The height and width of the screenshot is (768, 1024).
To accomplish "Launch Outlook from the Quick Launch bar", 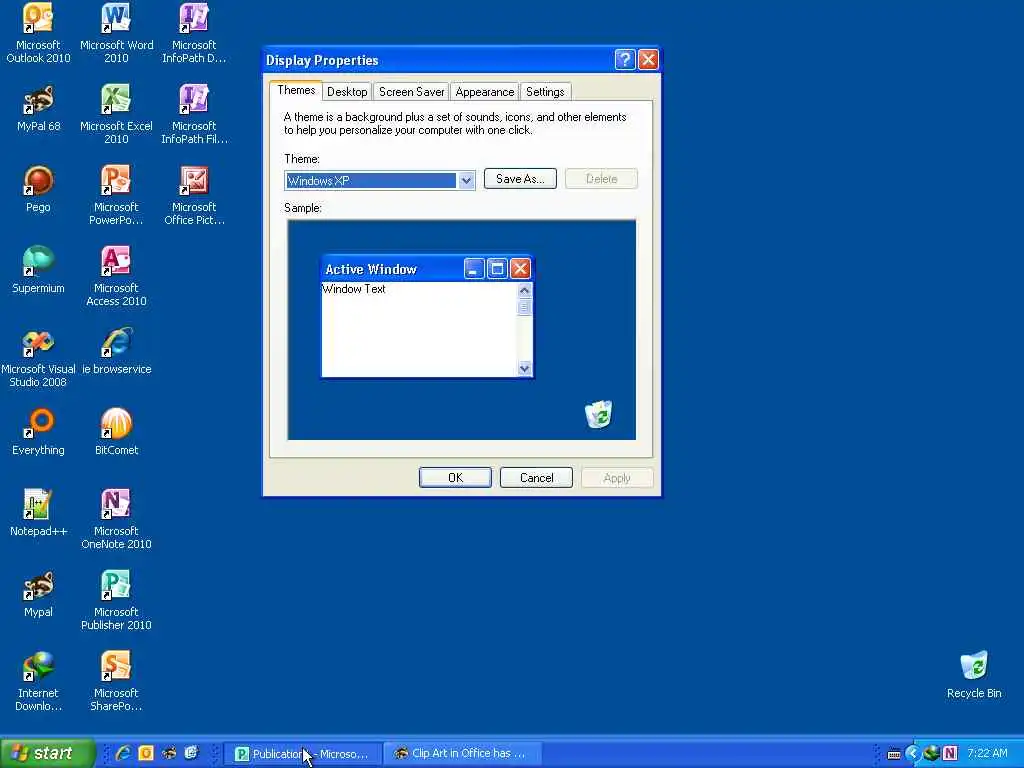I will click(x=146, y=753).
